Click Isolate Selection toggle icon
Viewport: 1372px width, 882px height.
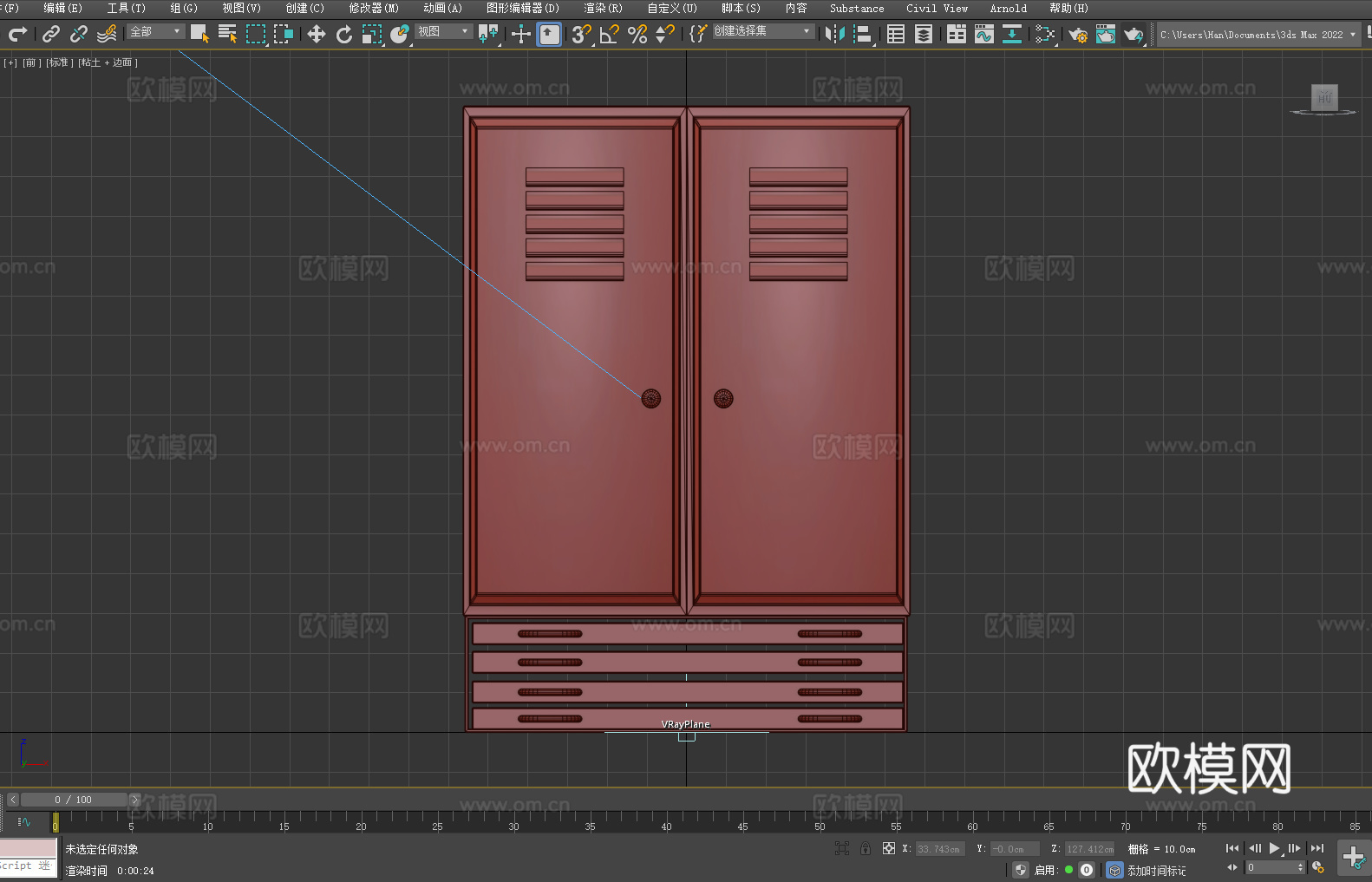tap(841, 848)
